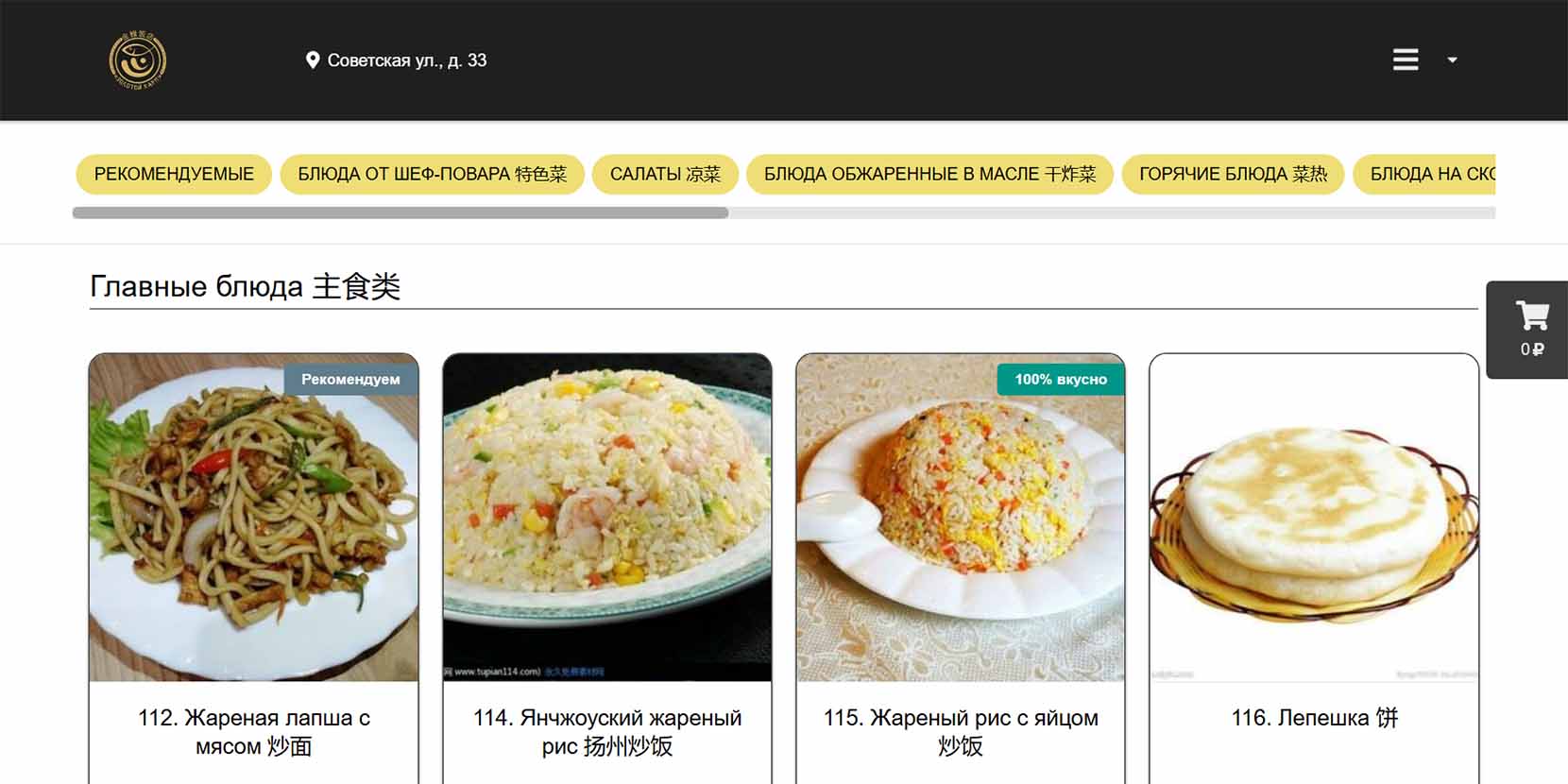Click the restaurant logo in the header
This screenshot has height=784, width=1568.
pyautogui.click(x=138, y=60)
